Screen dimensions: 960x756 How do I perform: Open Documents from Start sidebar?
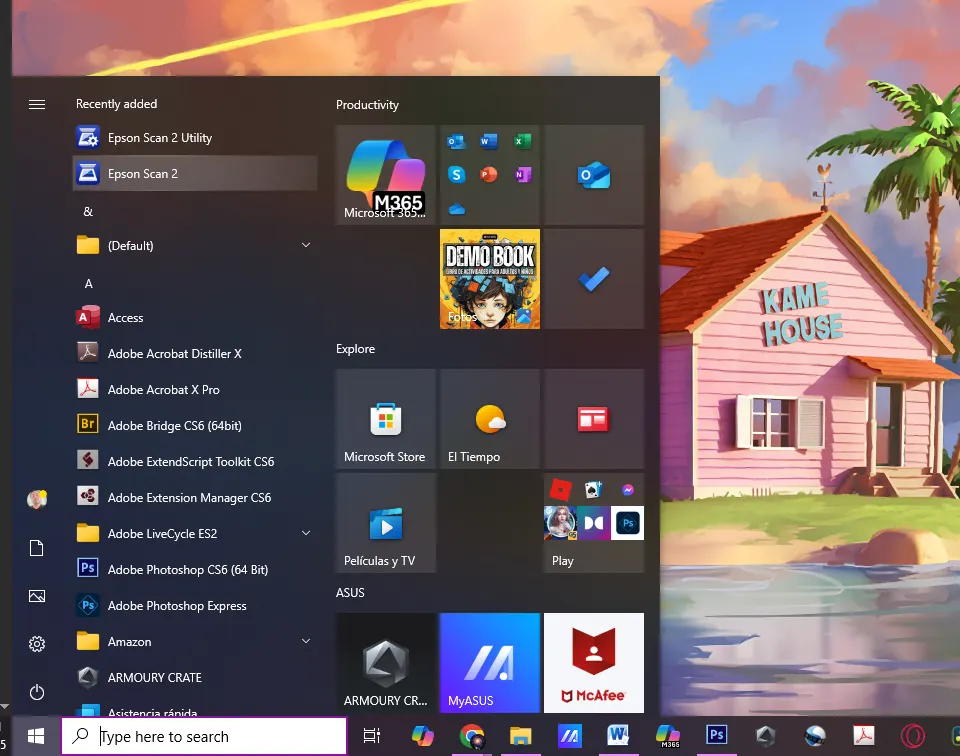pos(37,548)
